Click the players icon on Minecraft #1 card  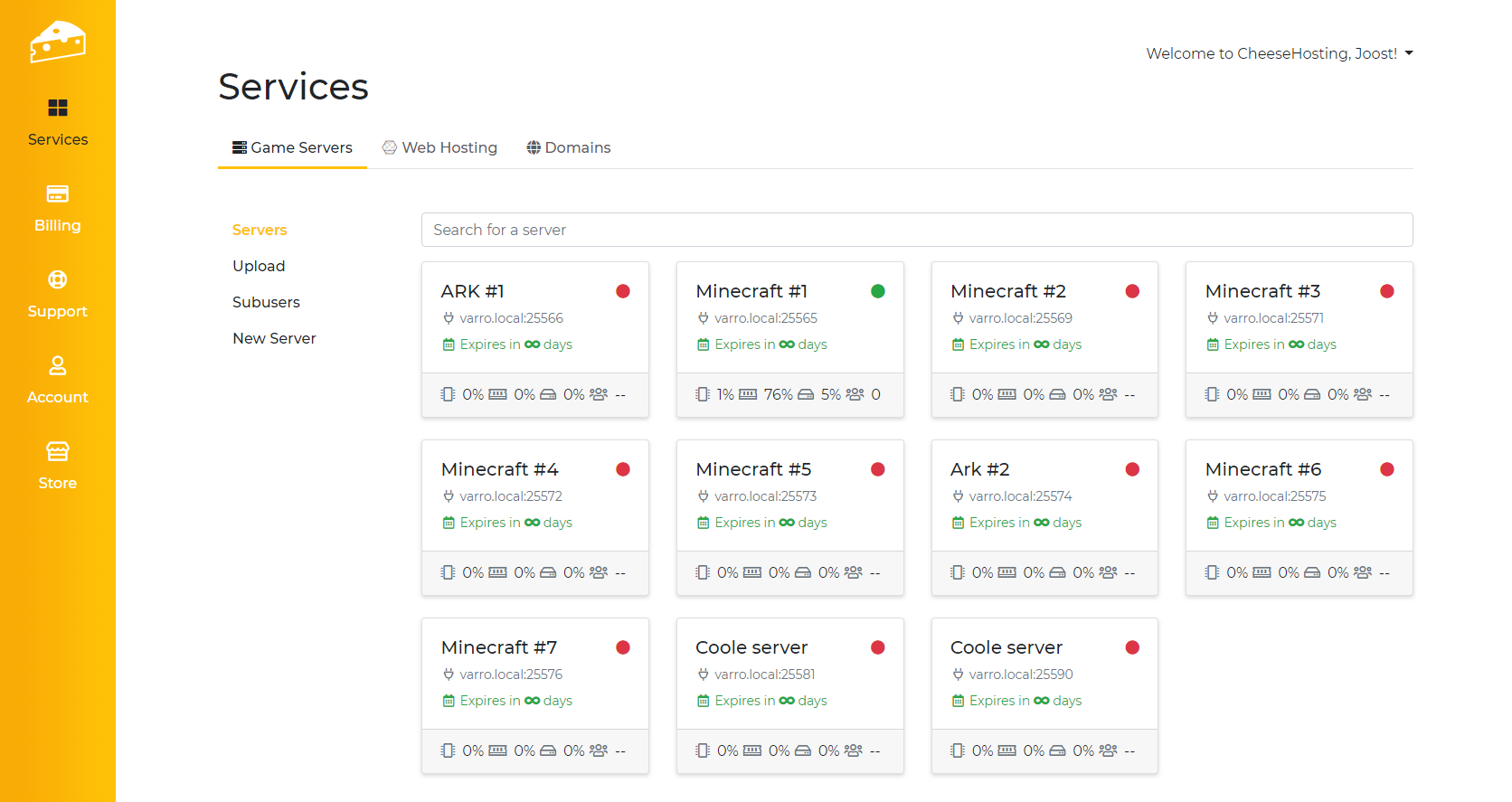[855, 394]
